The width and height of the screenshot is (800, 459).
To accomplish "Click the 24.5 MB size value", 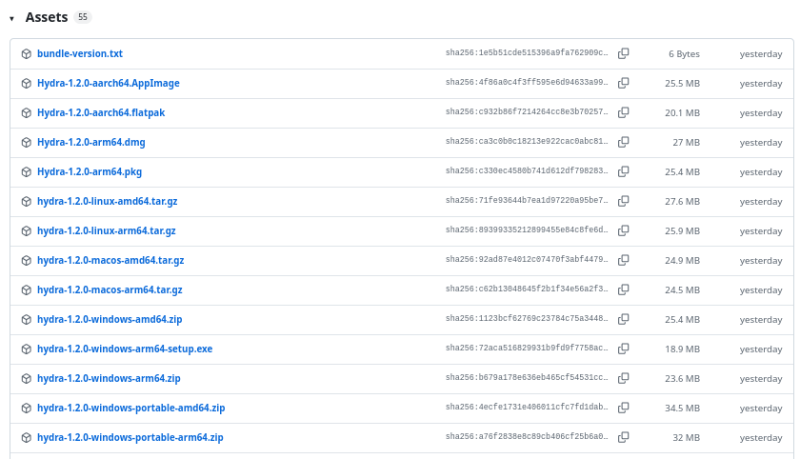I will (x=682, y=290).
